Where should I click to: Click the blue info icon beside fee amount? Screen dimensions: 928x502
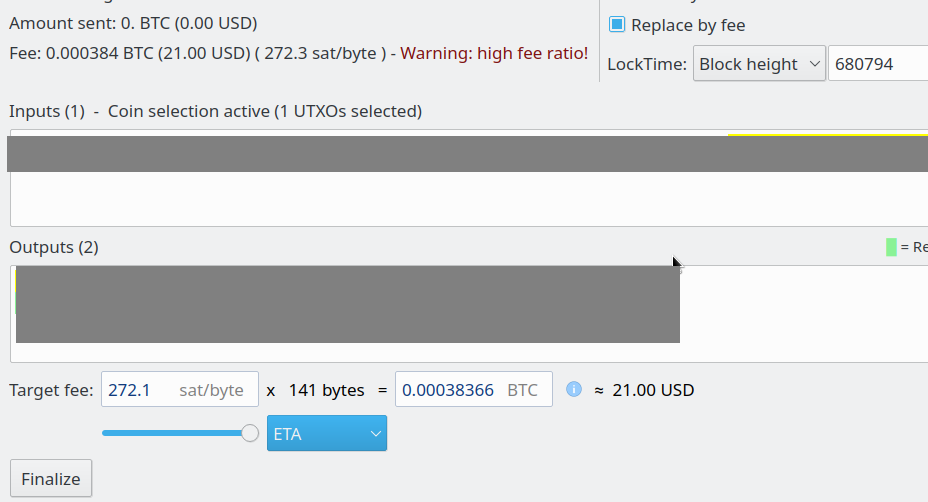pos(573,389)
